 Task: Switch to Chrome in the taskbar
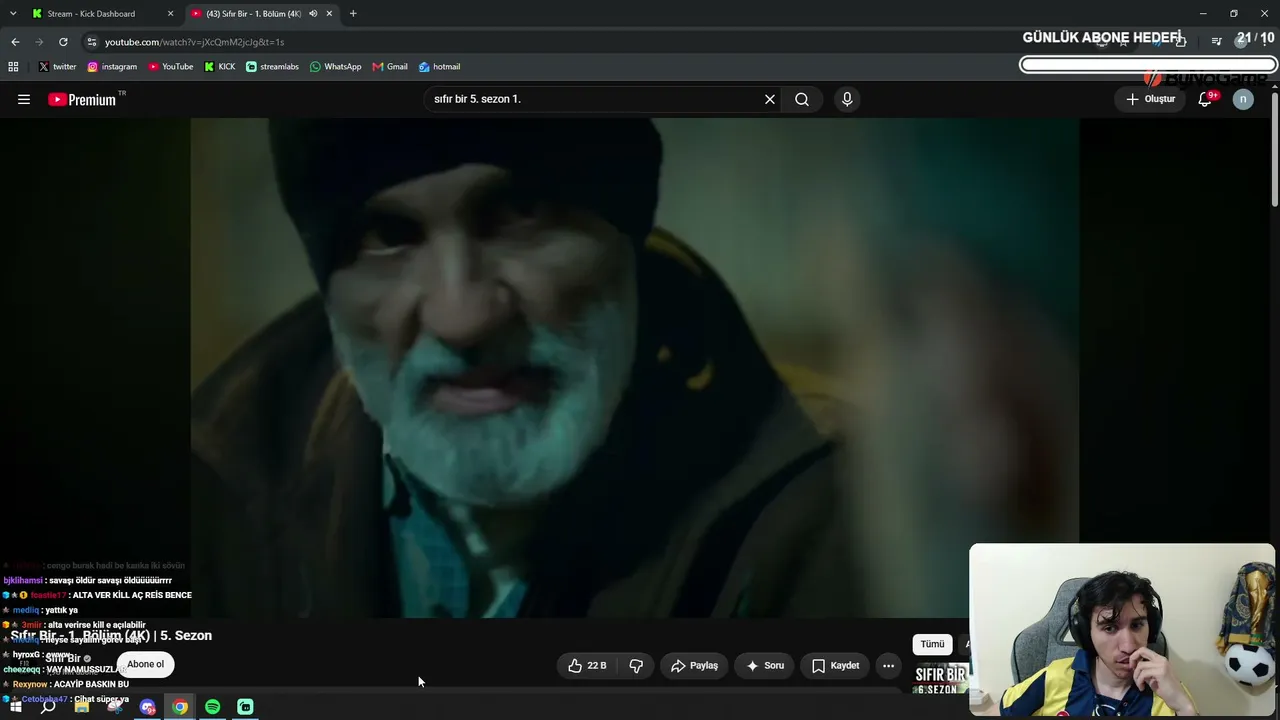coord(180,707)
